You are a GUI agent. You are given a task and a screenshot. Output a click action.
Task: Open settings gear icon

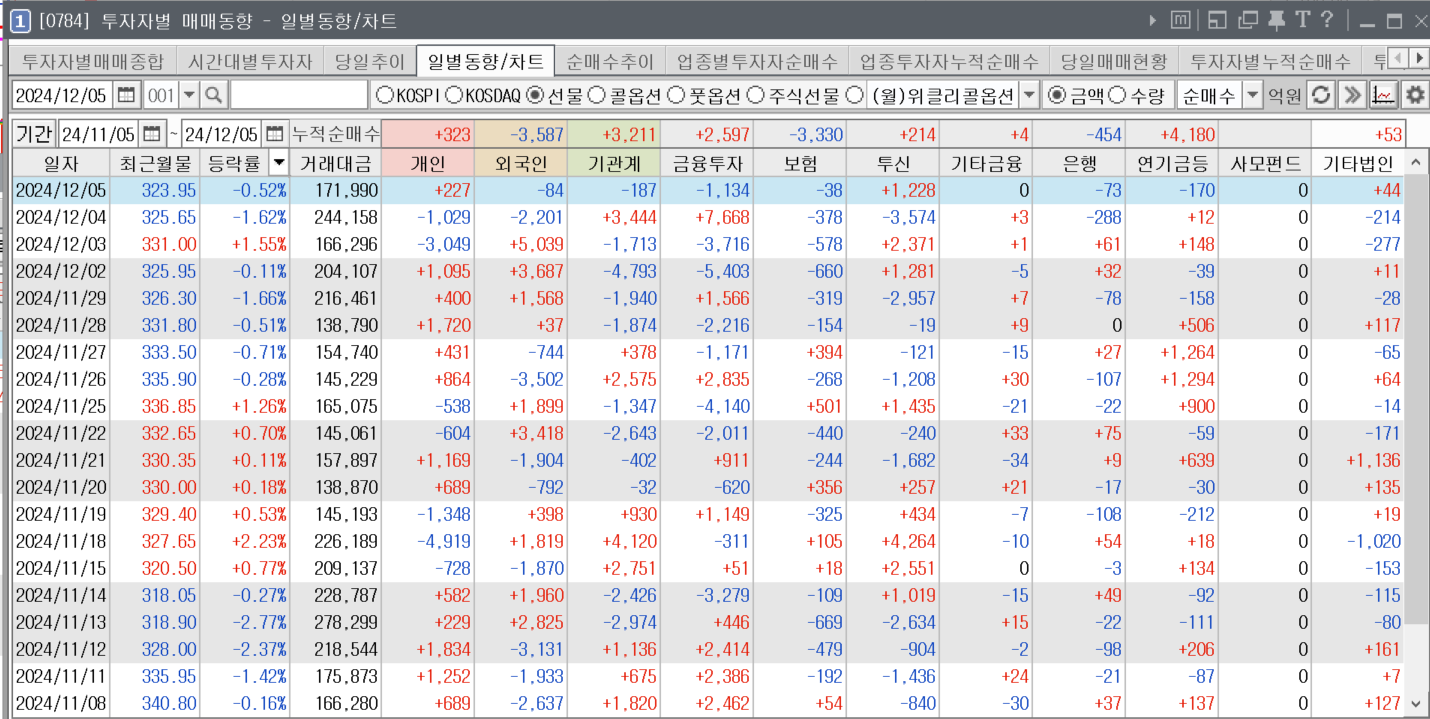pyautogui.click(x=1414, y=96)
